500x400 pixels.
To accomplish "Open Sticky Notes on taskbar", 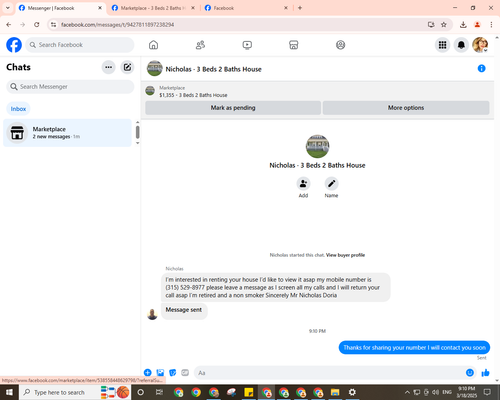I will [x=249, y=392].
